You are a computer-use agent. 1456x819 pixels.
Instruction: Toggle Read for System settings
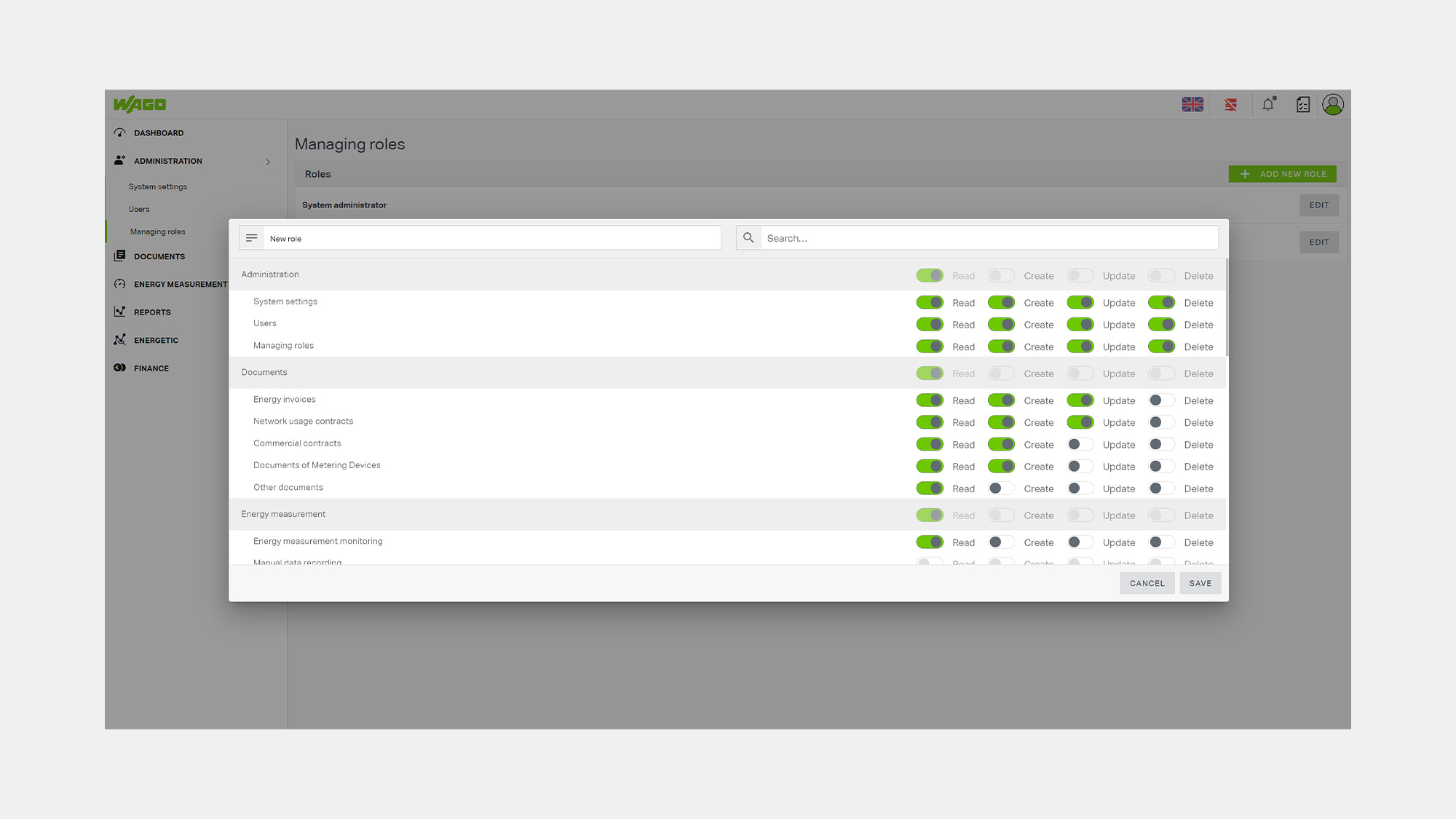tap(930, 302)
